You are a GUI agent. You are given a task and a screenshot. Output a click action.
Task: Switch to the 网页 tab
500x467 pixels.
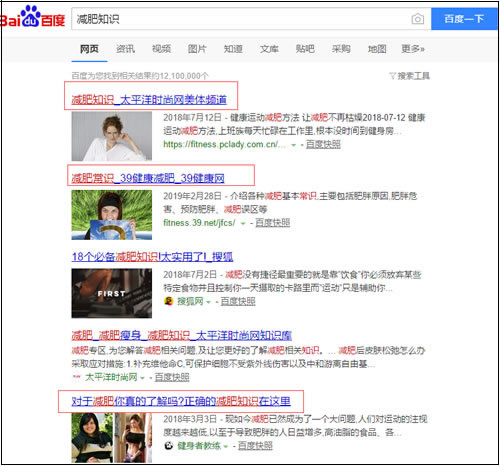click(89, 49)
